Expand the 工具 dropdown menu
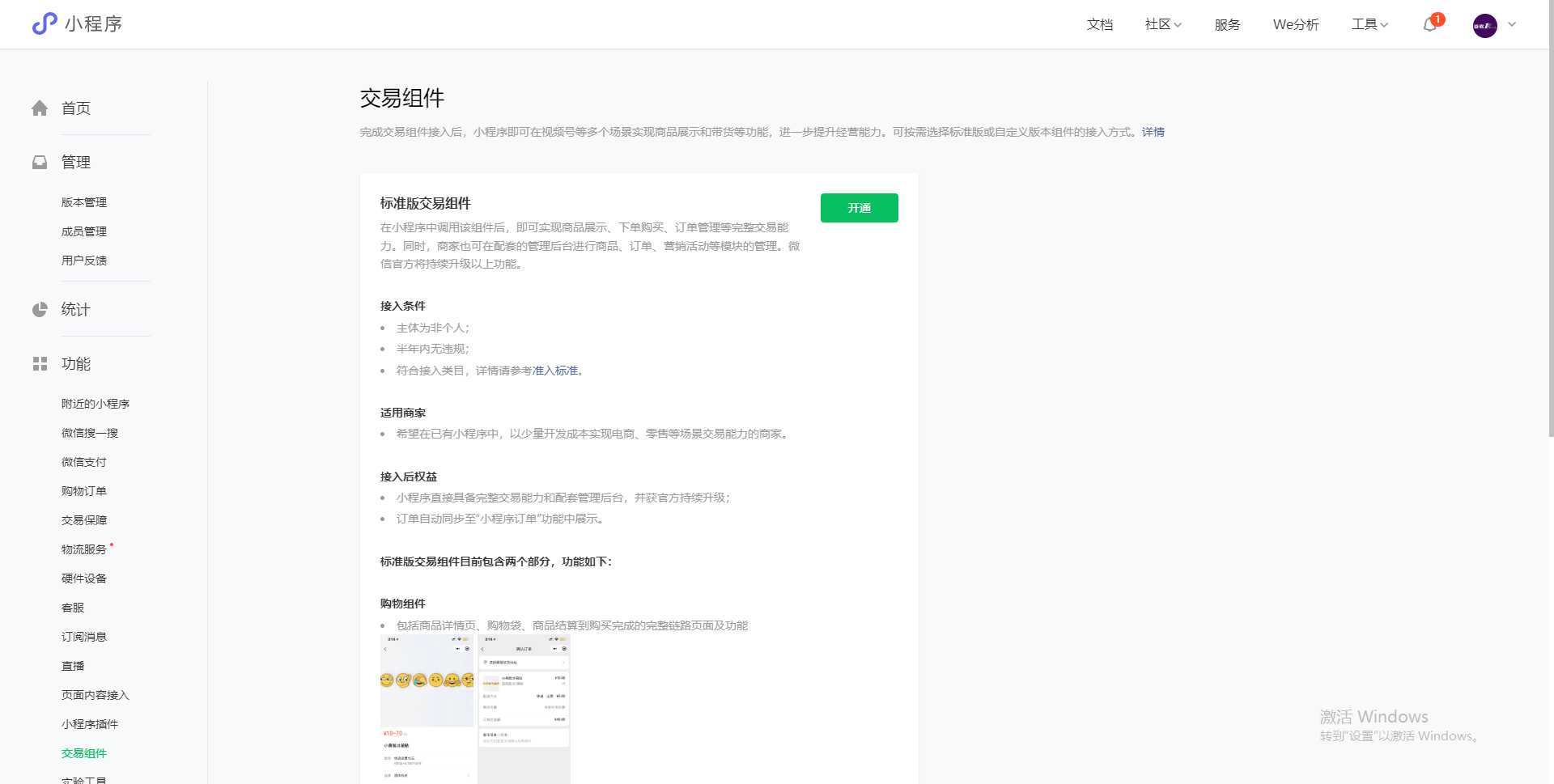This screenshot has height=784, width=1554. coord(1369,24)
